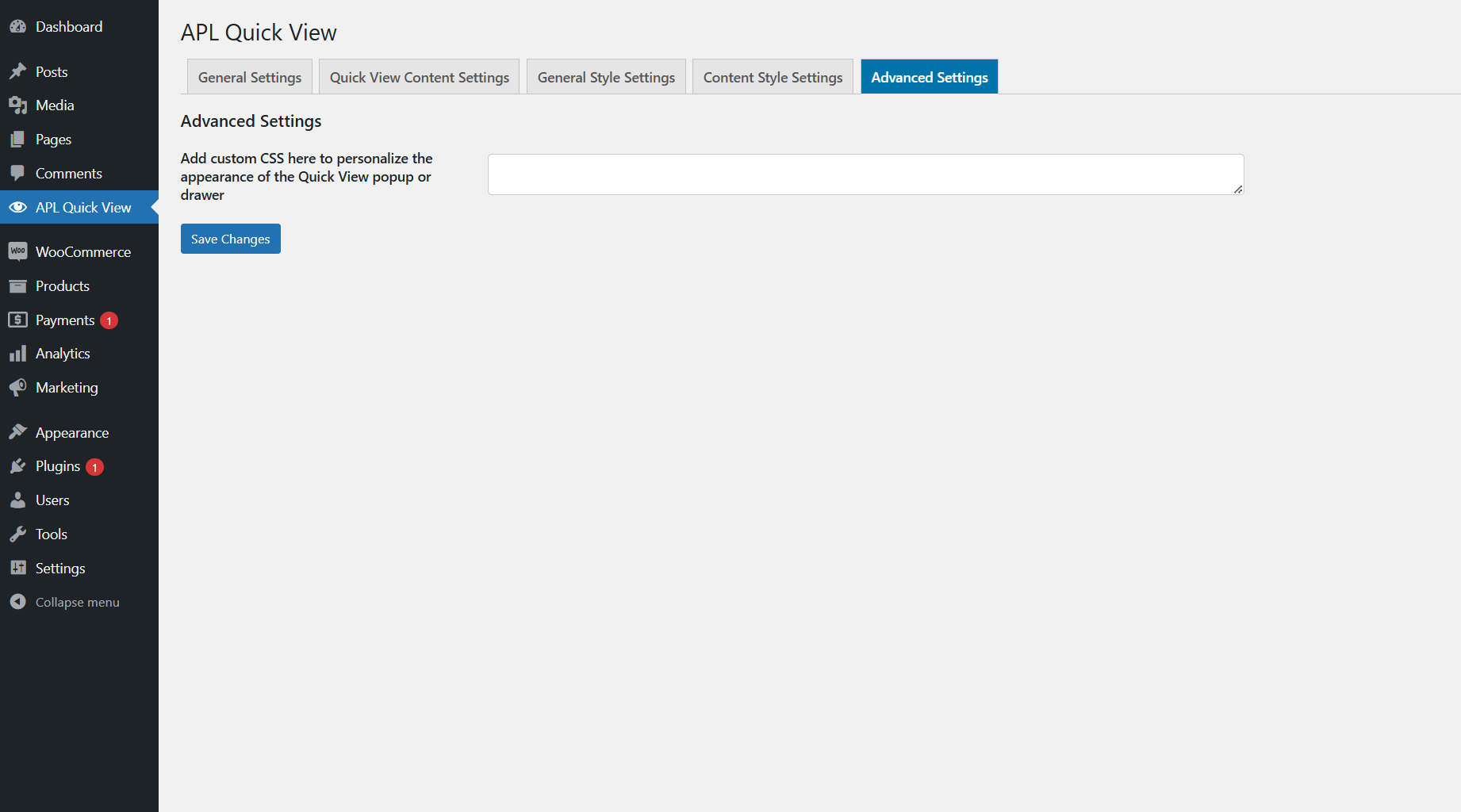Focus the custom CSS text area

865,174
